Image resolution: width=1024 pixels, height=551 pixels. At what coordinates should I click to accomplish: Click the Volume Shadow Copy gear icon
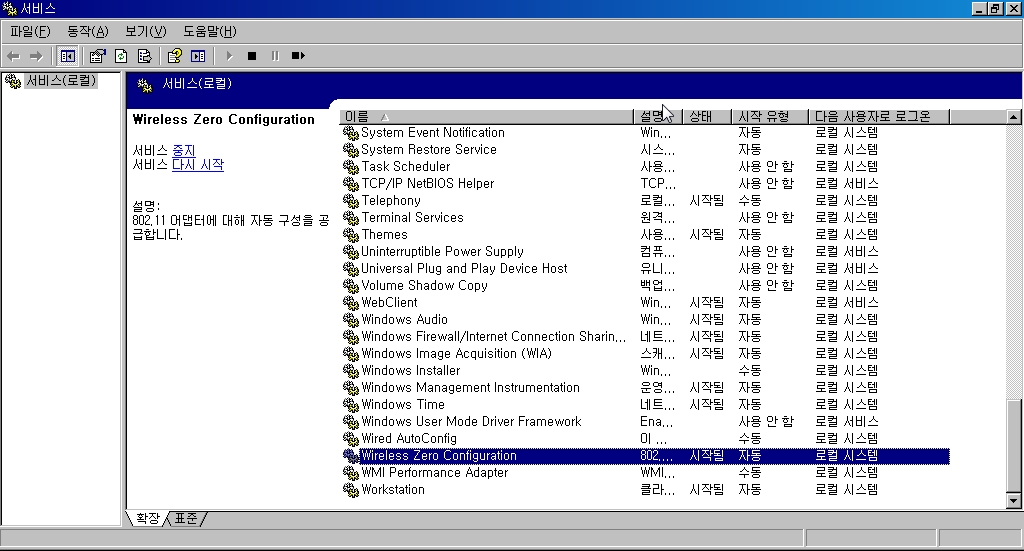pos(351,285)
